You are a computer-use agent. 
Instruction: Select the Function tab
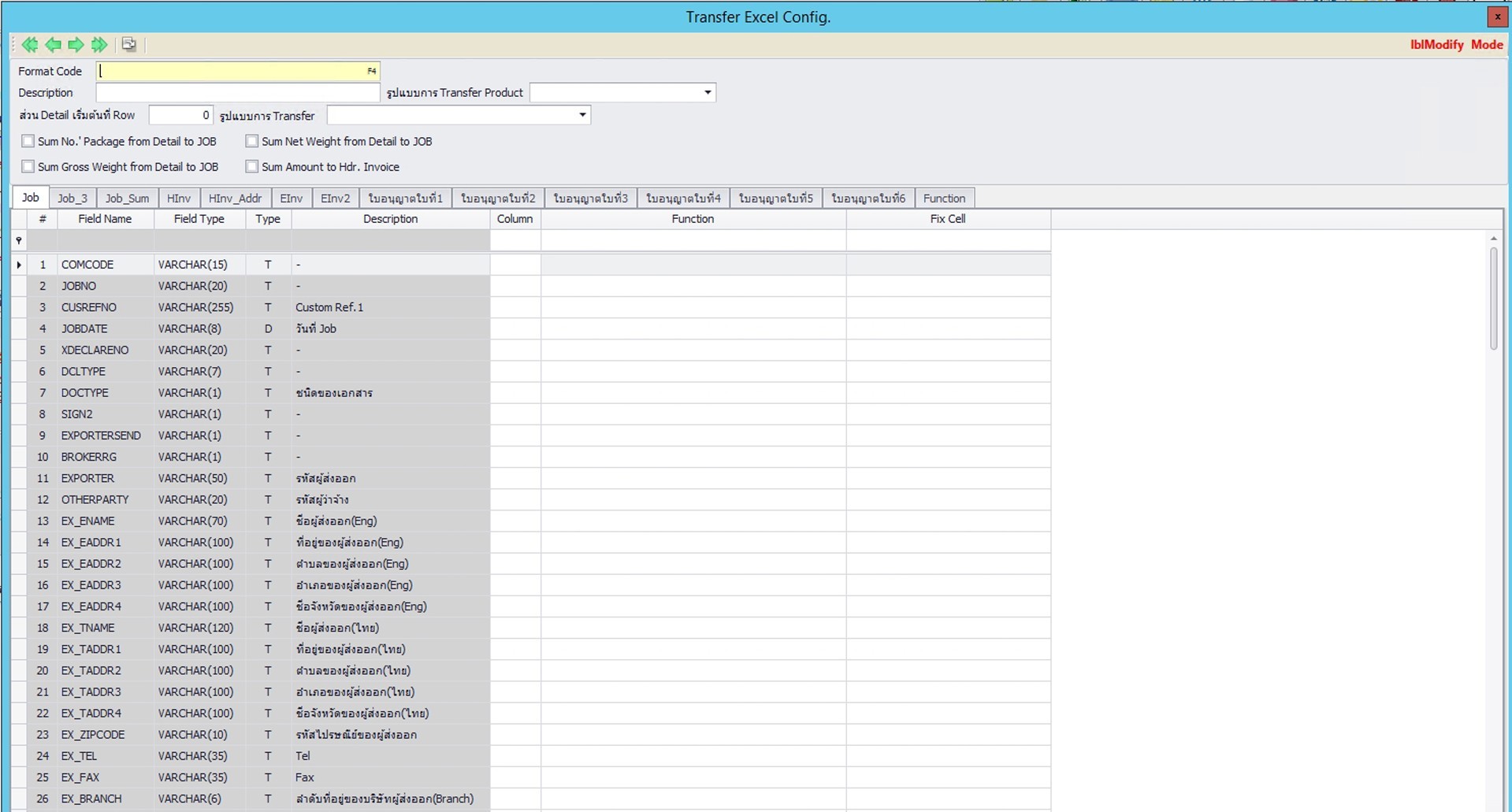click(x=943, y=198)
